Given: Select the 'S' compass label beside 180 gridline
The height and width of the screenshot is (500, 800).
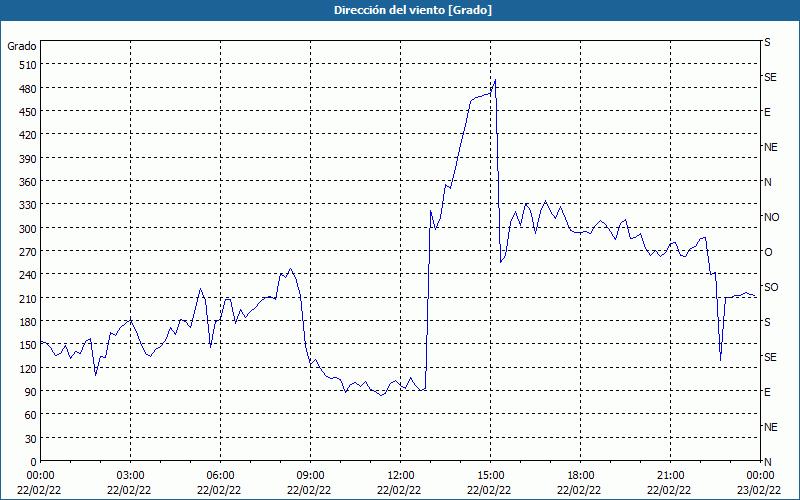Looking at the screenshot, I should point(767,322).
